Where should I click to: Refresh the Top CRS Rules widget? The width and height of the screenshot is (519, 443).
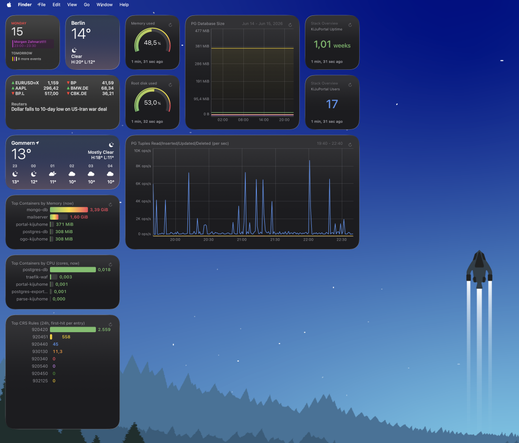click(110, 324)
